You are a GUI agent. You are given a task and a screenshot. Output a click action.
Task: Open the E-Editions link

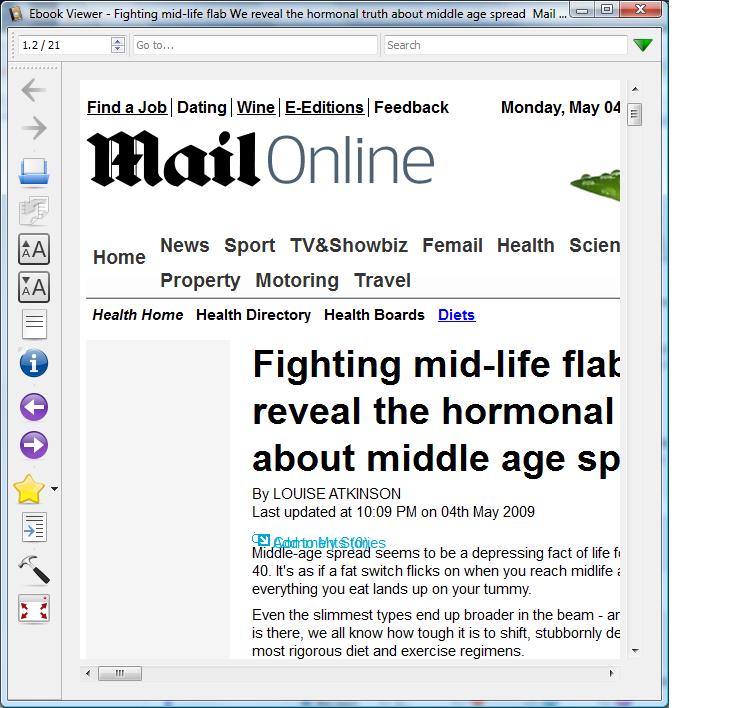tap(324, 107)
